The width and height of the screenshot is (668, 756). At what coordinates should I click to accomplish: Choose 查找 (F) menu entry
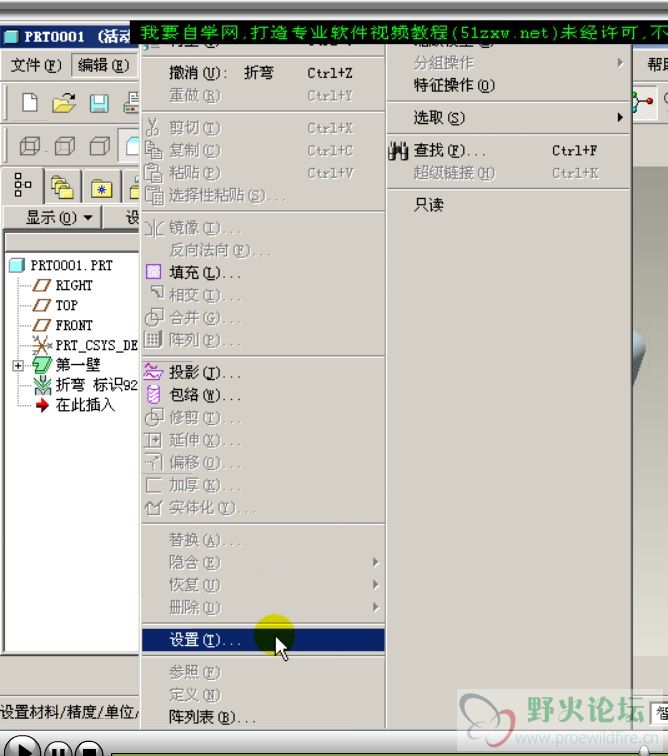(508, 150)
